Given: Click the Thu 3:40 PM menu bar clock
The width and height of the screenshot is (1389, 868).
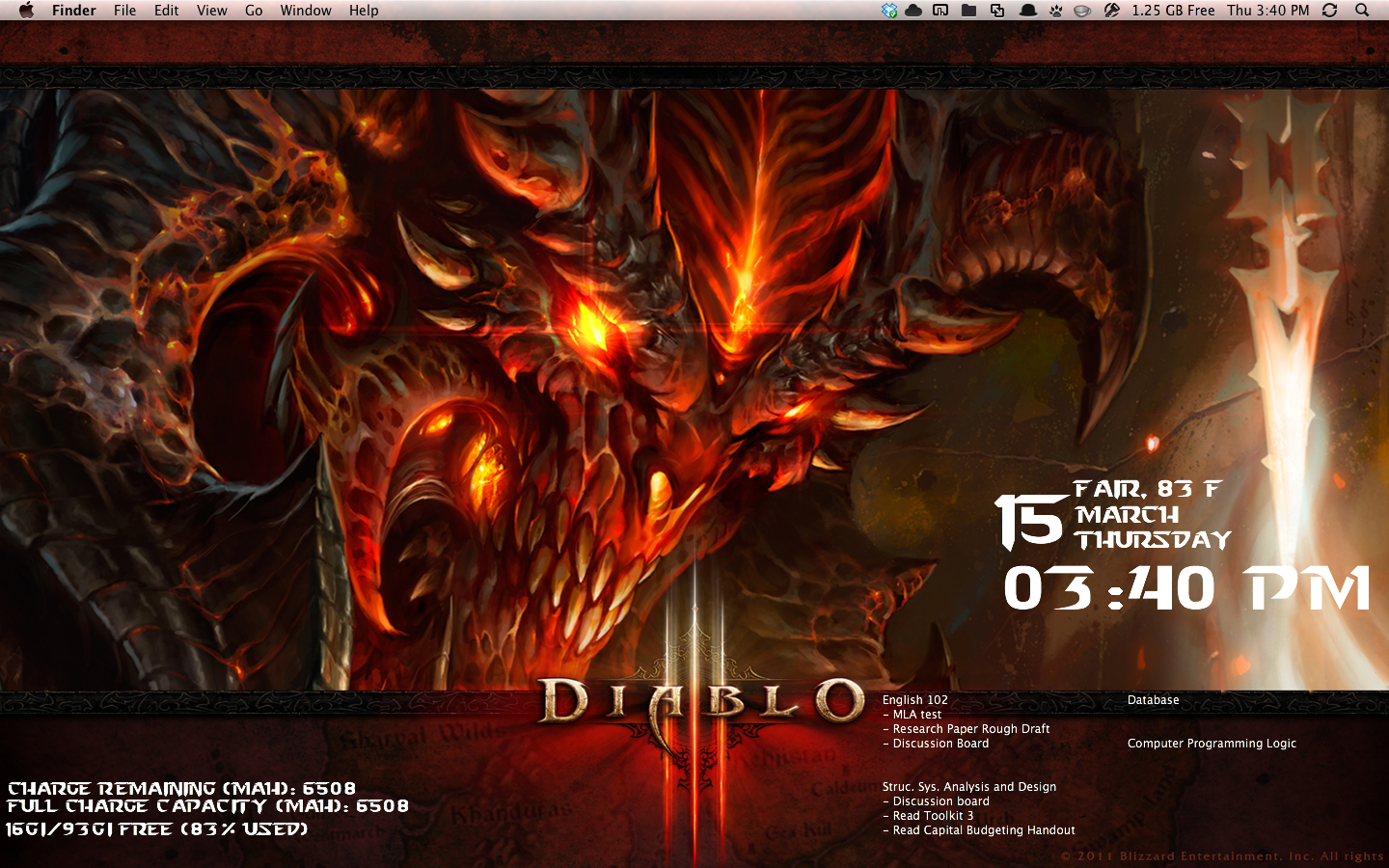Looking at the screenshot, I should pos(1268,11).
